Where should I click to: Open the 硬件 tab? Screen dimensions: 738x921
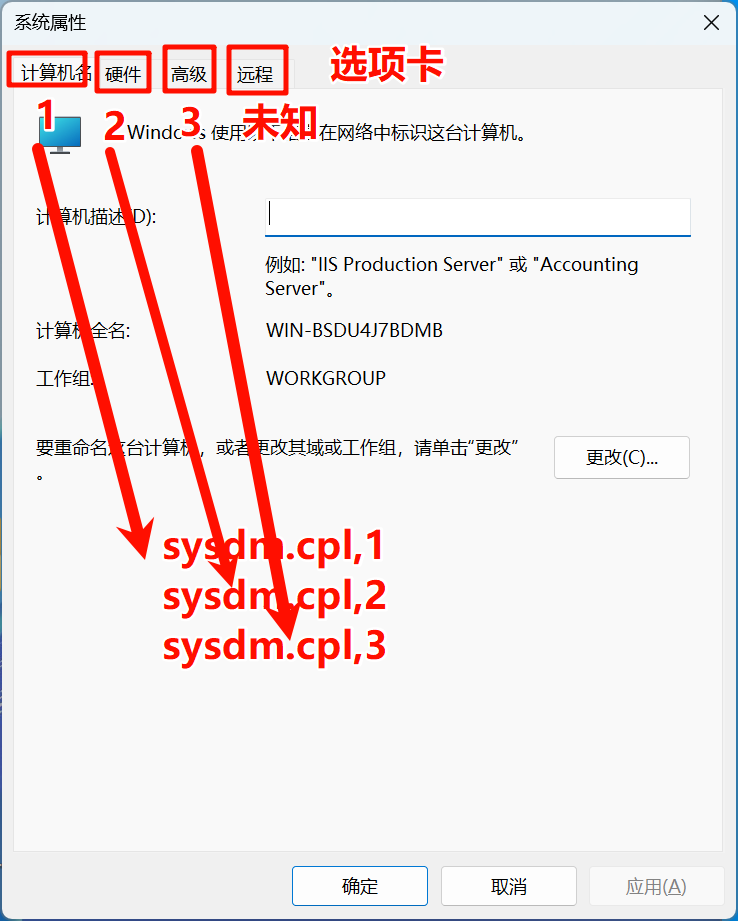[123, 74]
